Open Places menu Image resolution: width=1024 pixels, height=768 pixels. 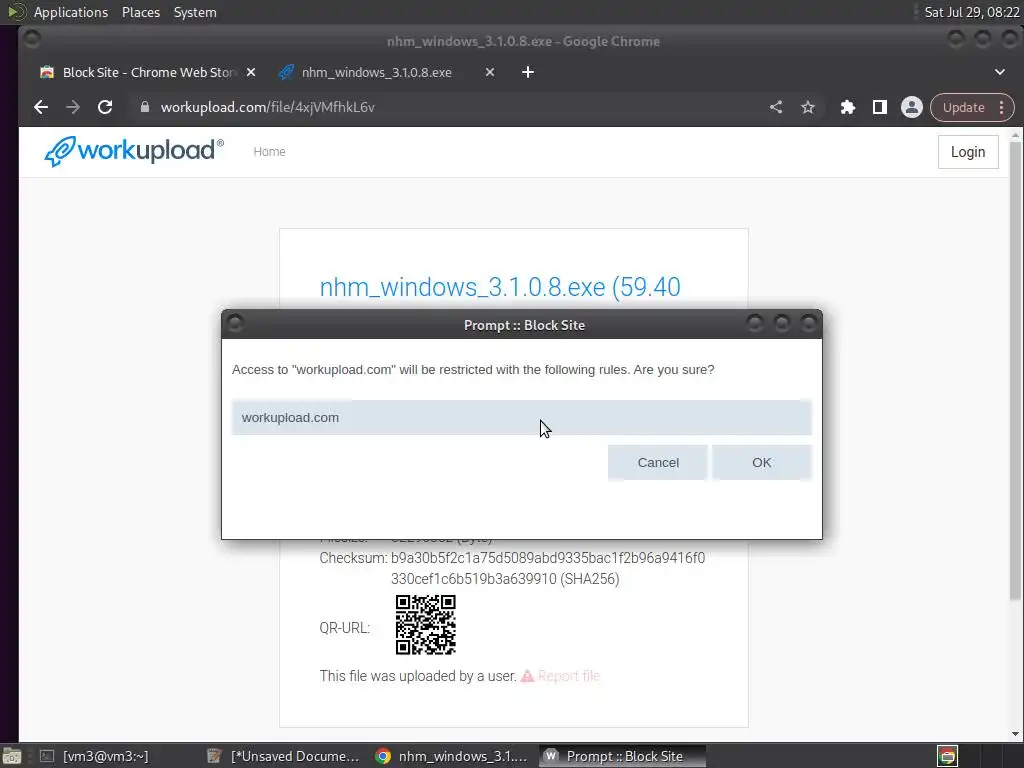point(141,12)
